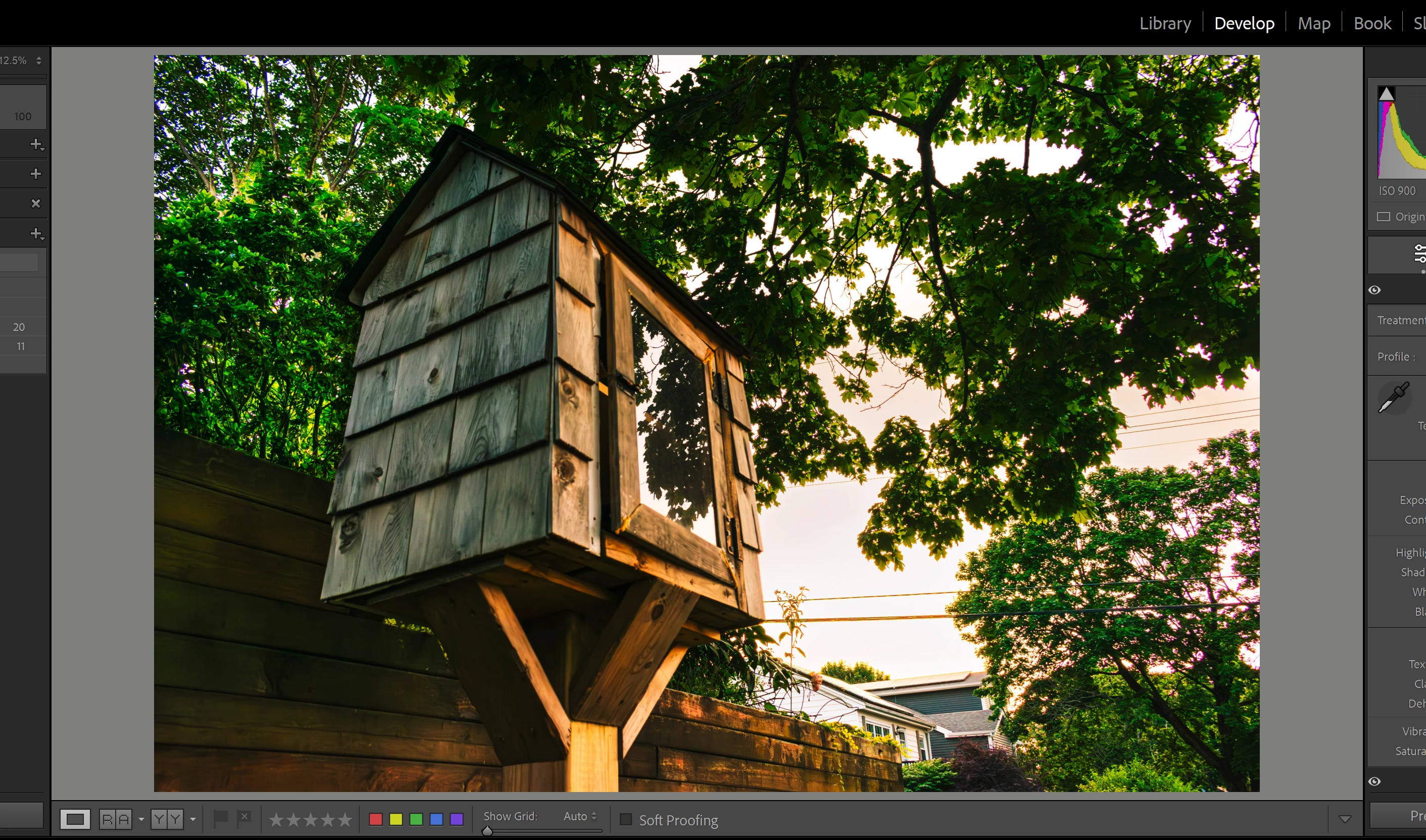Mark photo as rejected flag
Viewport: 1426px width, 840px height.
point(244,818)
